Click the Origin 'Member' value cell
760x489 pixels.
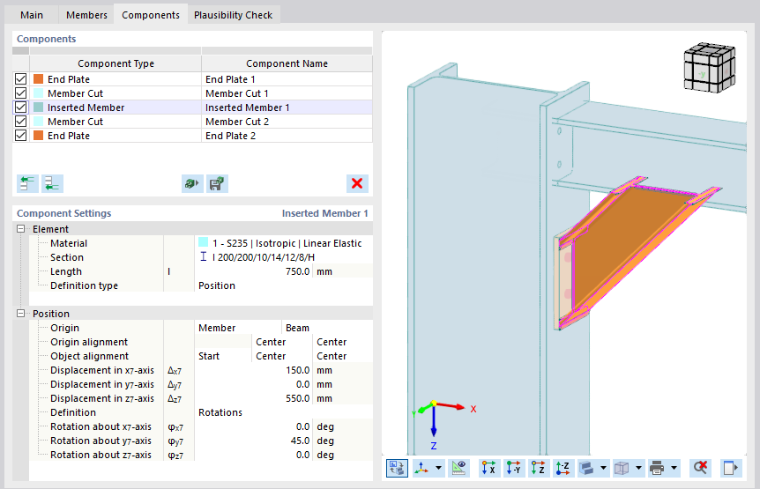(238, 328)
